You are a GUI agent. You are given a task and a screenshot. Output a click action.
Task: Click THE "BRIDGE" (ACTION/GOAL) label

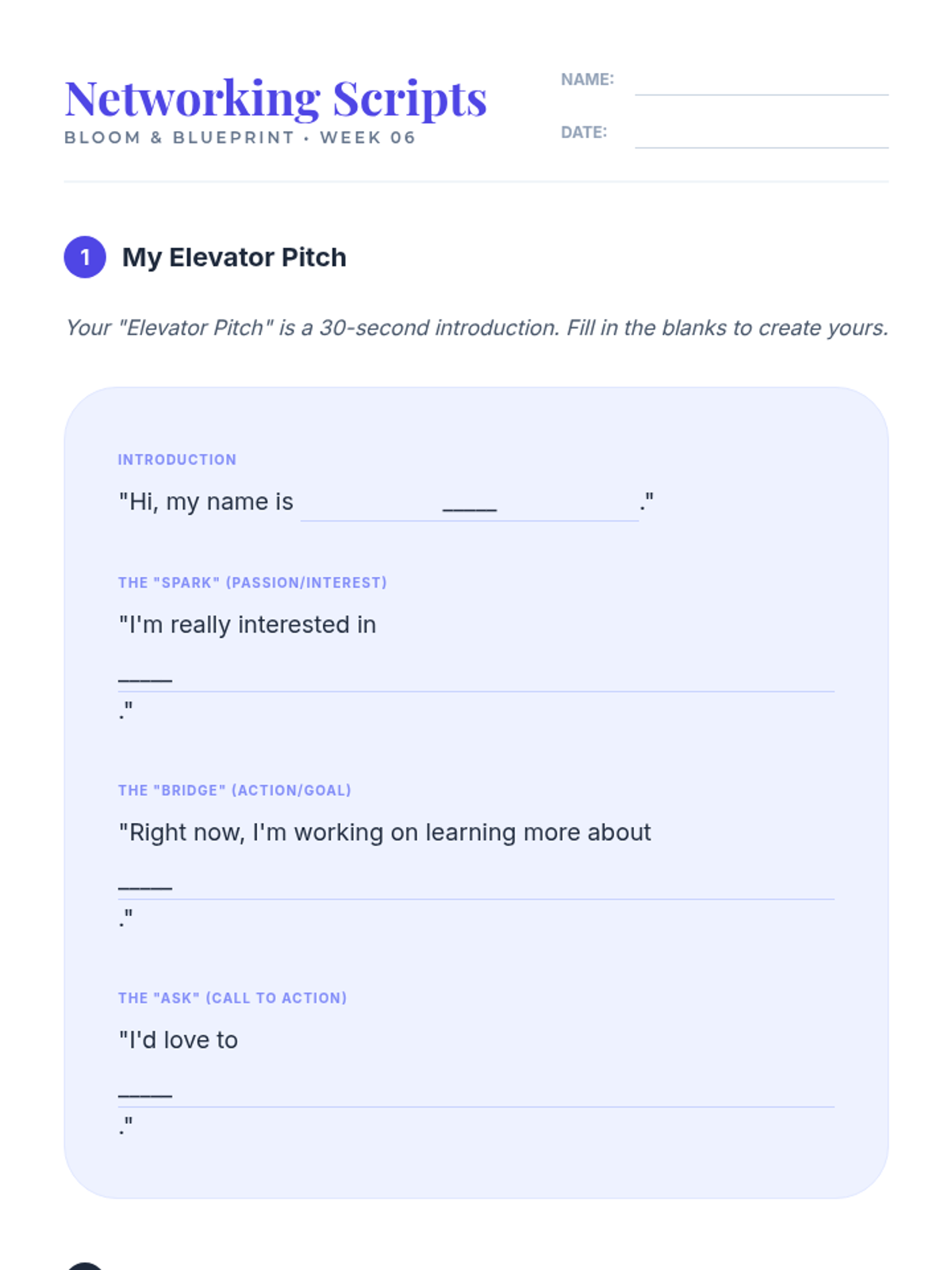pos(234,791)
